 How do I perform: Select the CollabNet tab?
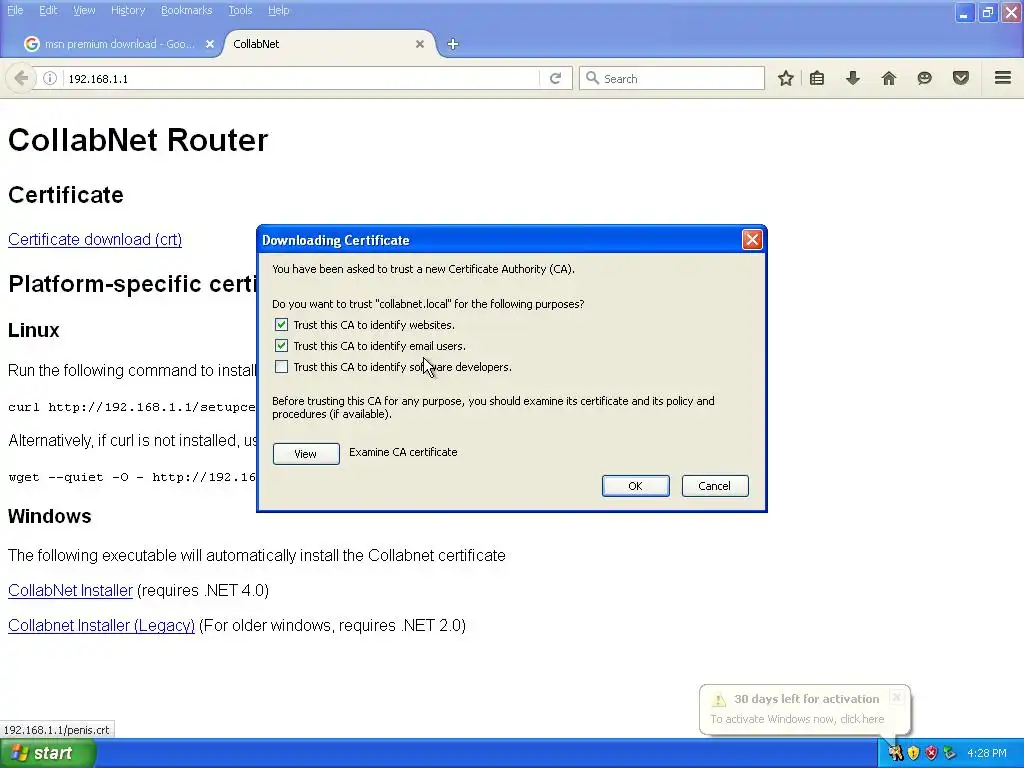(x=328, y=44)
